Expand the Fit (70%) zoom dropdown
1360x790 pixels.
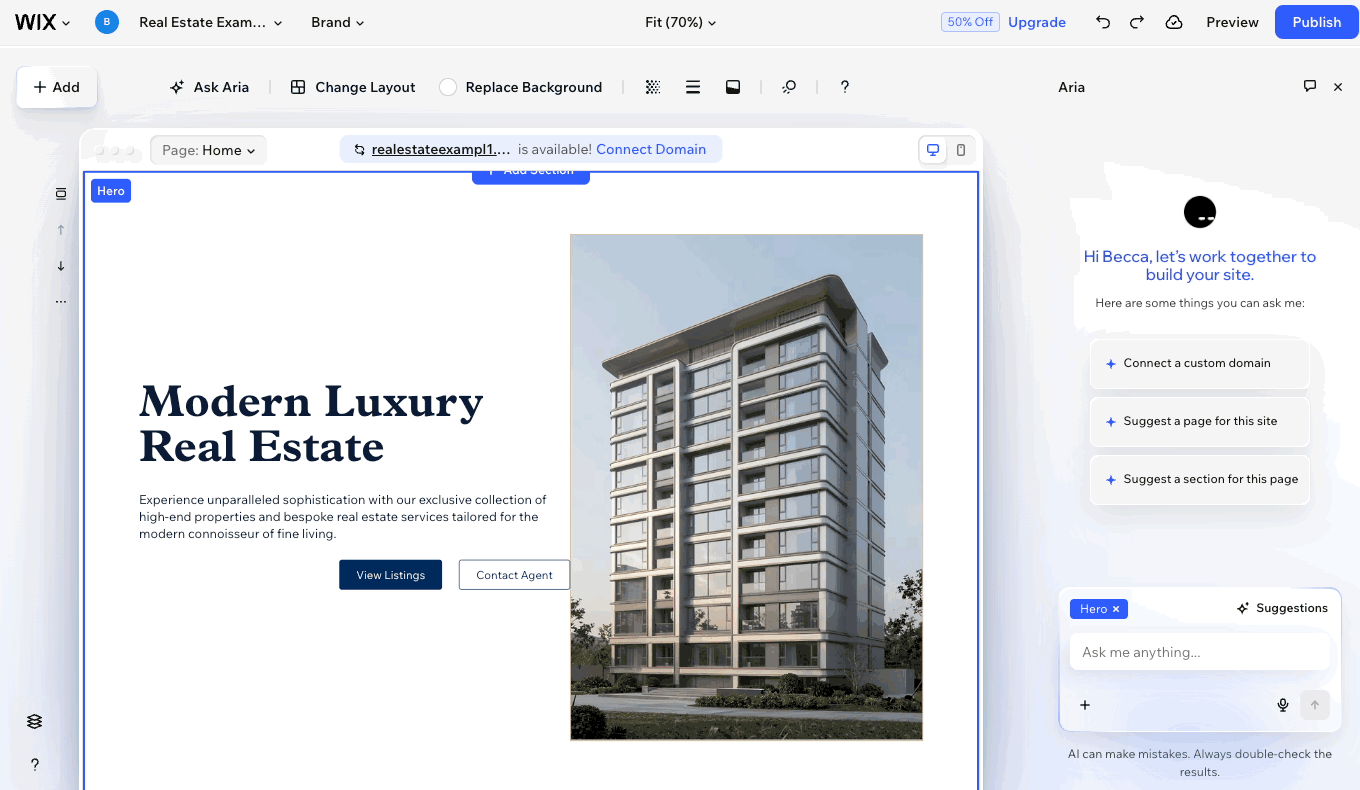[680, 22]
